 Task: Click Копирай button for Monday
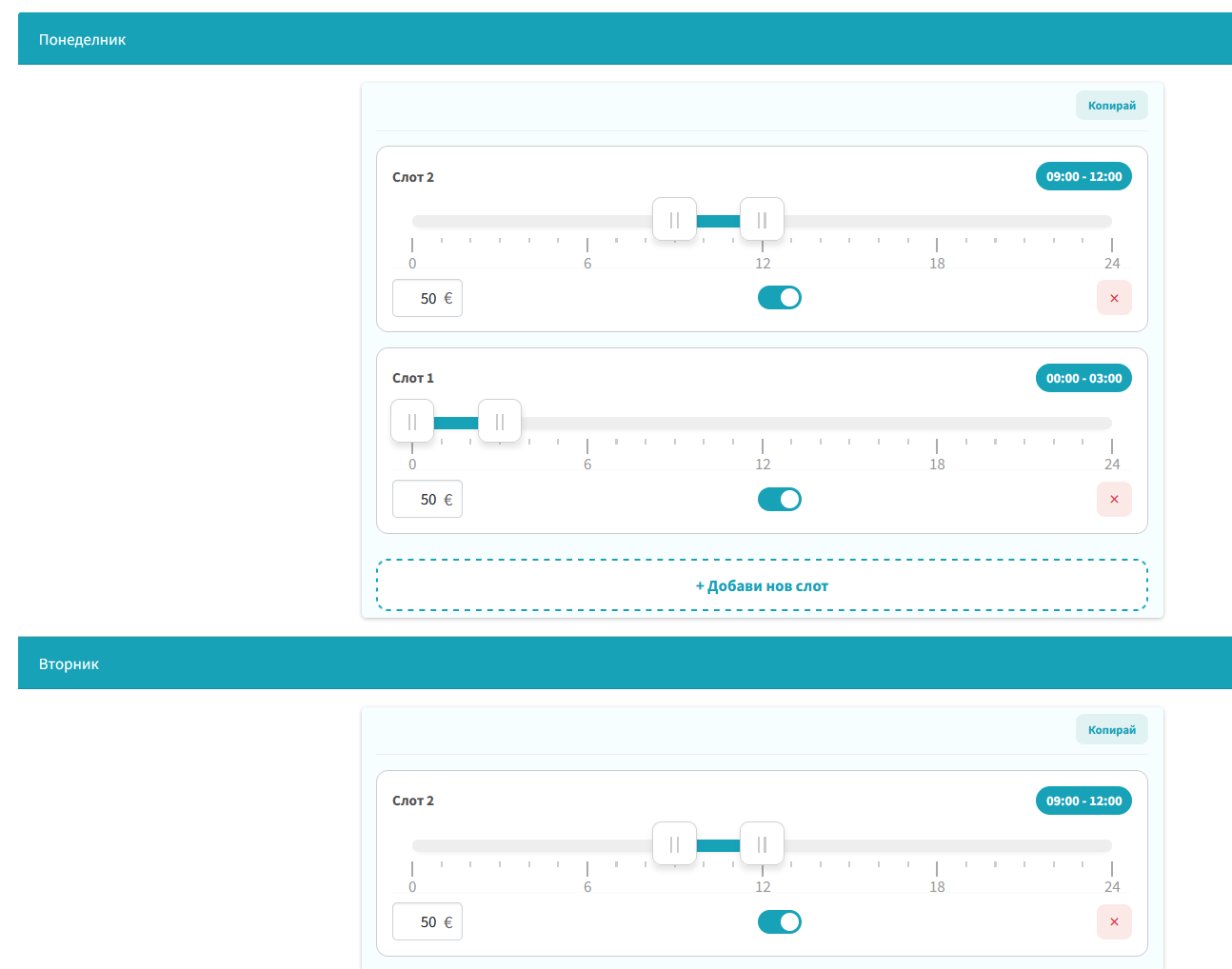(1111, 106)
